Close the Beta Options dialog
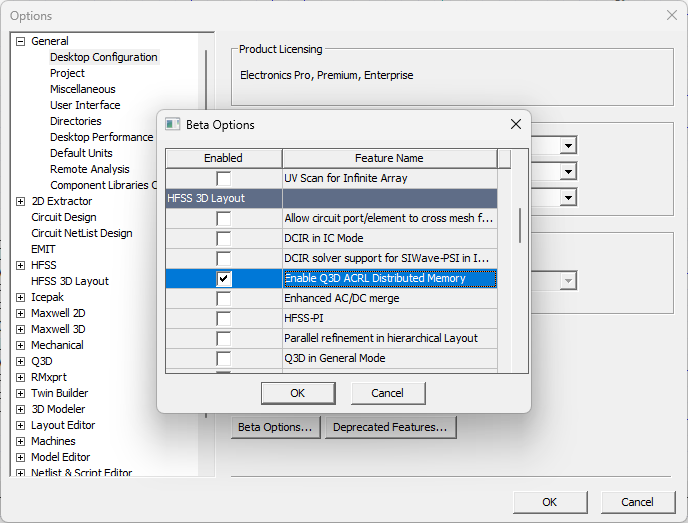 pyautogui.click(x=516, y=125)
